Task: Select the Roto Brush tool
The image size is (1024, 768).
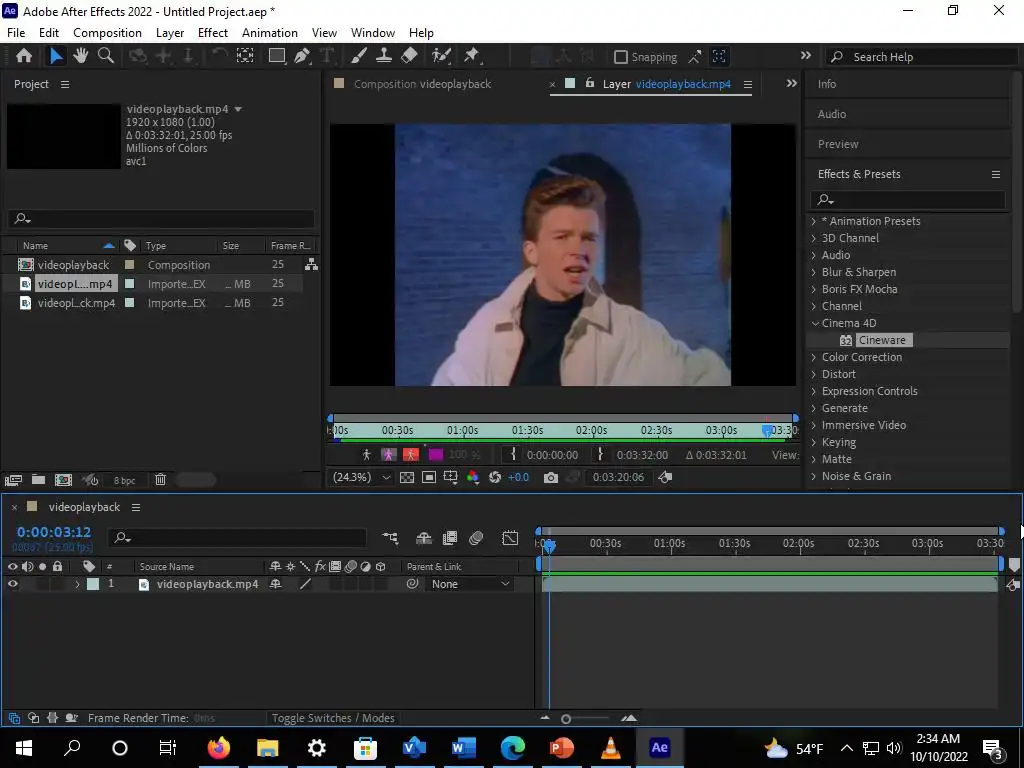Action: [441, 56]
